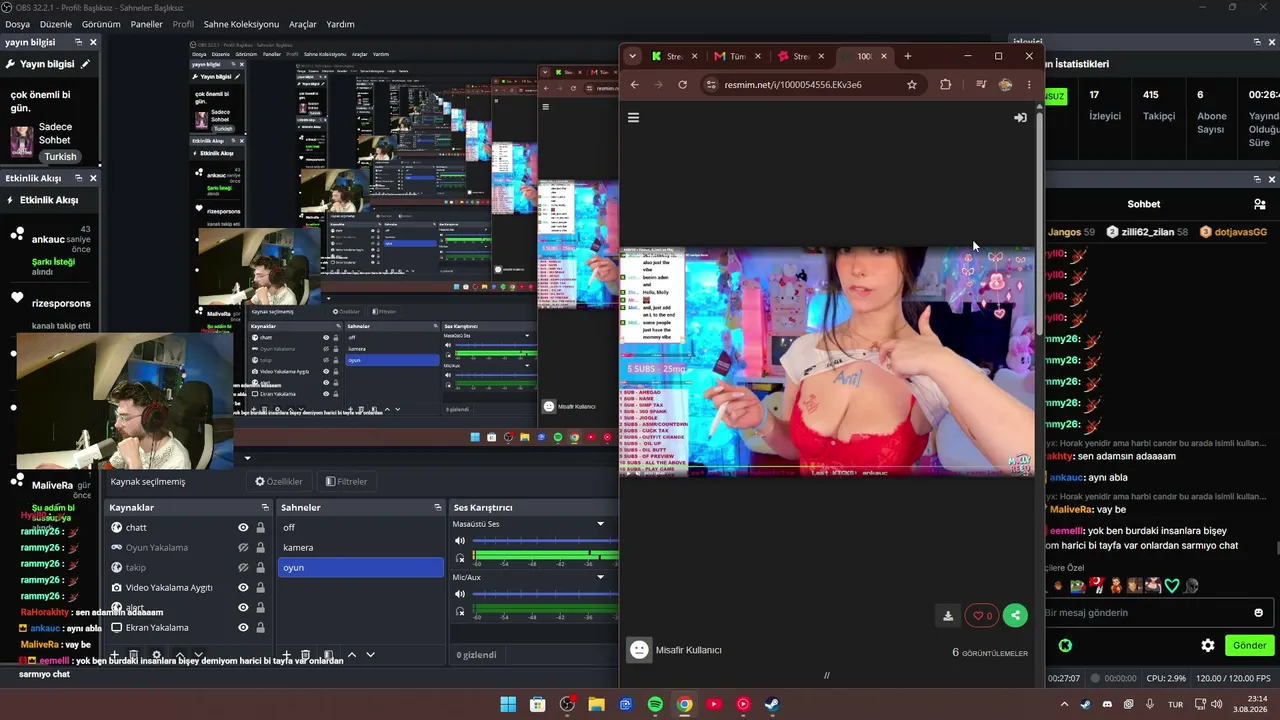Open the hamburger menu on the resmim.net page
1280x720 pixels.
[633, 118]
